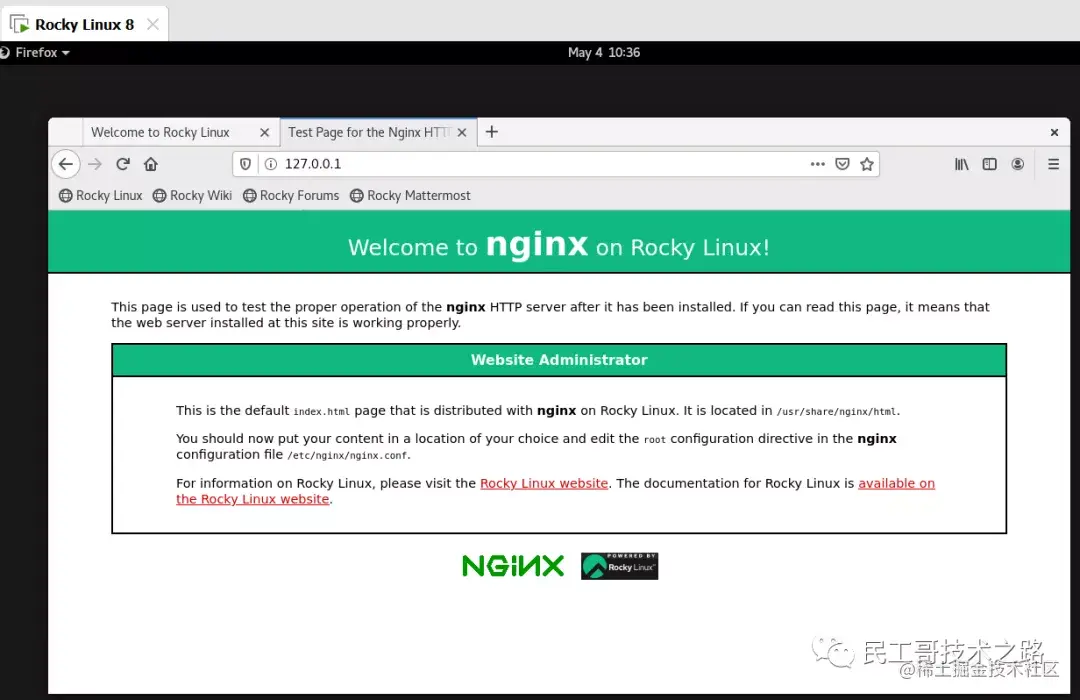Open the tracking protection shield icon

[x=245, y=164]
